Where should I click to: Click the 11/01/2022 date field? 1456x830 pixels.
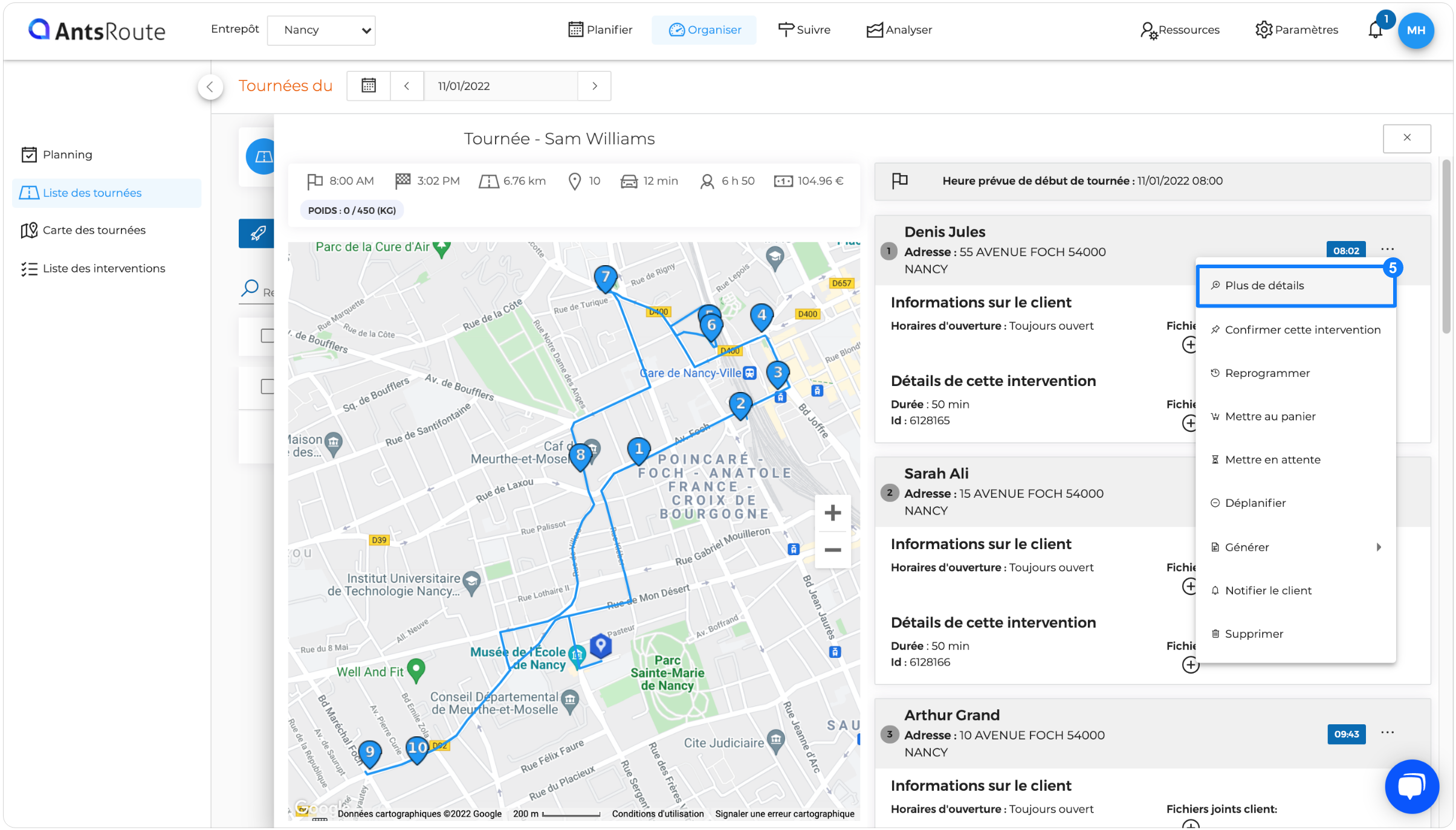click(500, 86)
